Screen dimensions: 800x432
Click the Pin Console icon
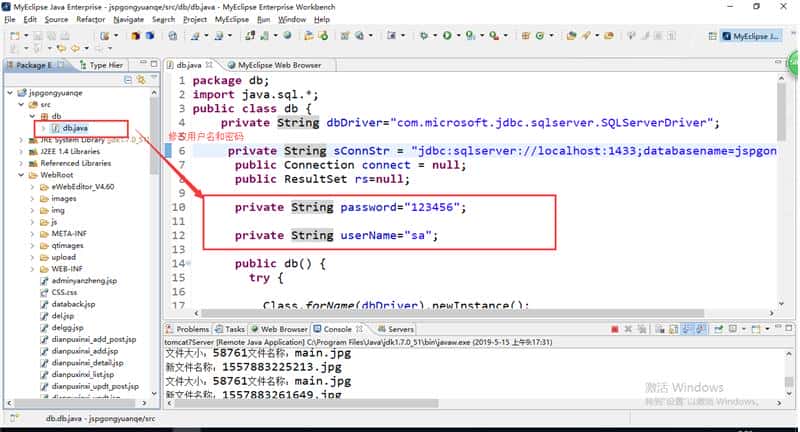point(718,329)
